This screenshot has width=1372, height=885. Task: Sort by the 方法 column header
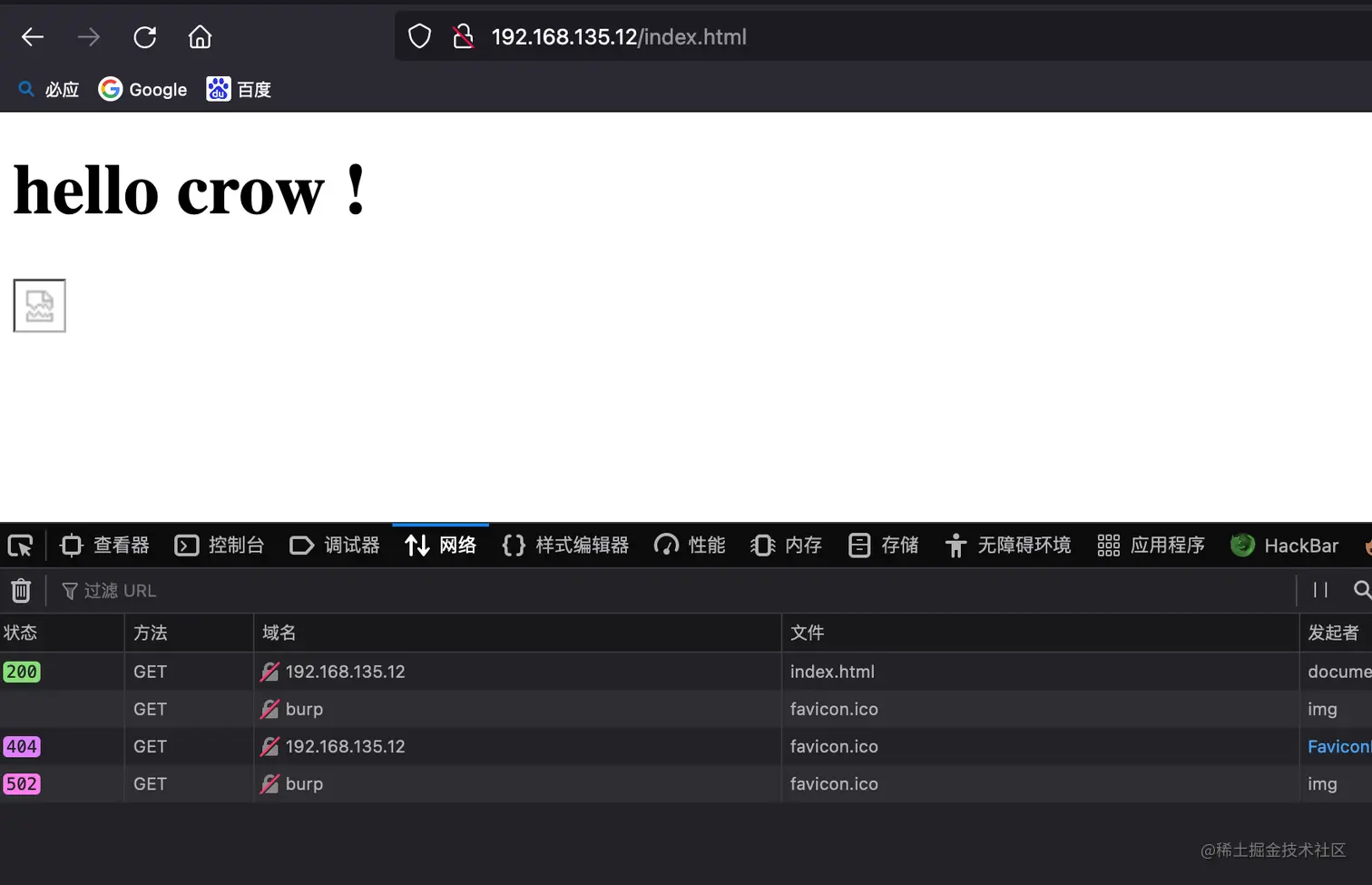[189, 633]
